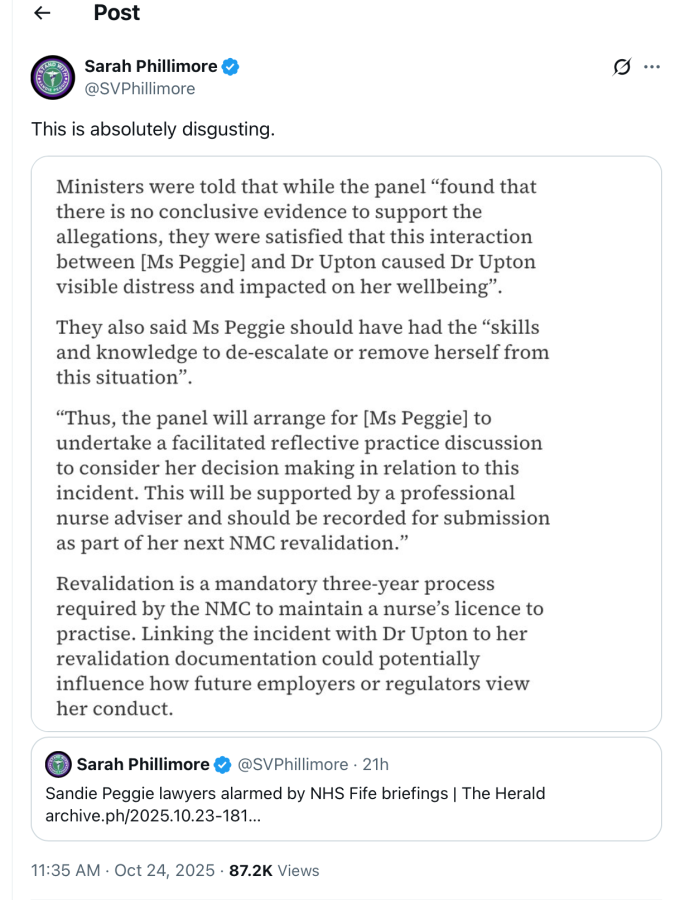Go back using the left arrow
The image size is (675, 900).
point(42,13)
